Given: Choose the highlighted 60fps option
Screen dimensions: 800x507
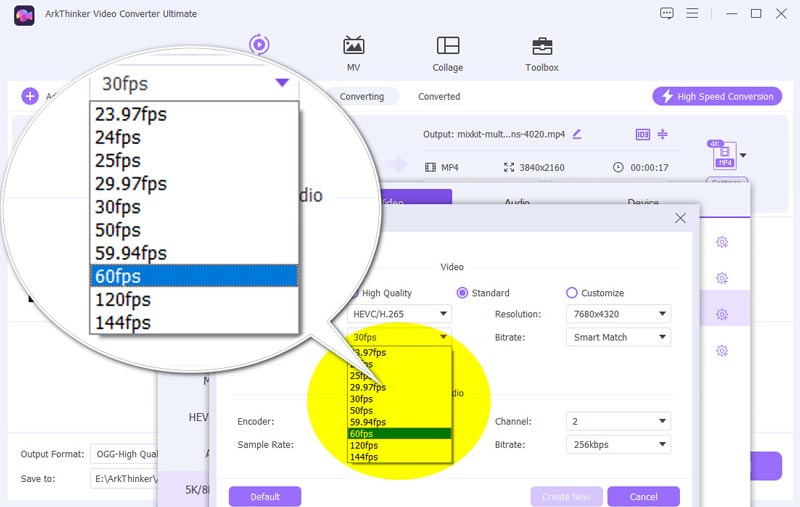Looking at the screenshot, I should coord(399,434).
